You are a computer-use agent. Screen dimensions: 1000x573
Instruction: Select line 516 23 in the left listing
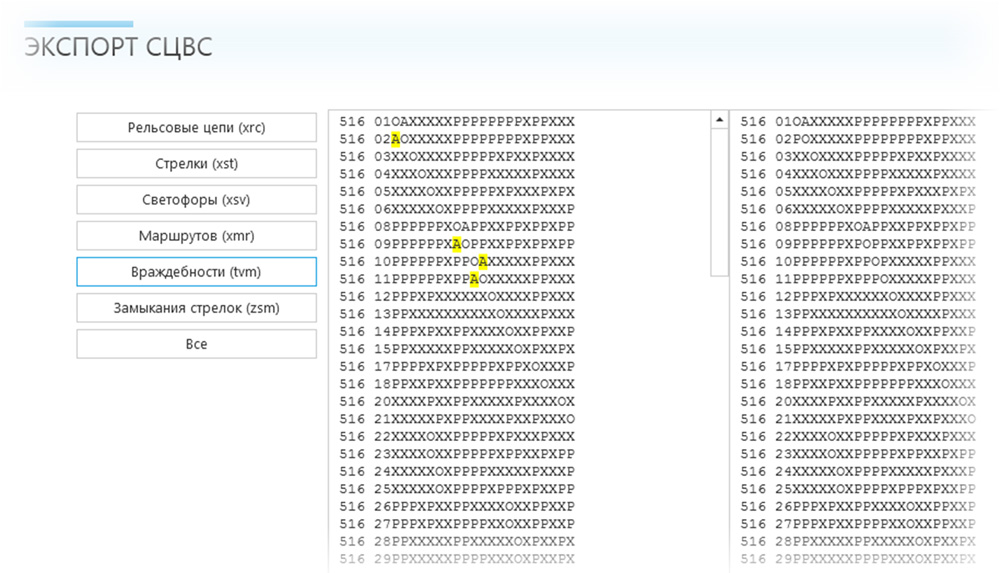(x=457, y=454)
